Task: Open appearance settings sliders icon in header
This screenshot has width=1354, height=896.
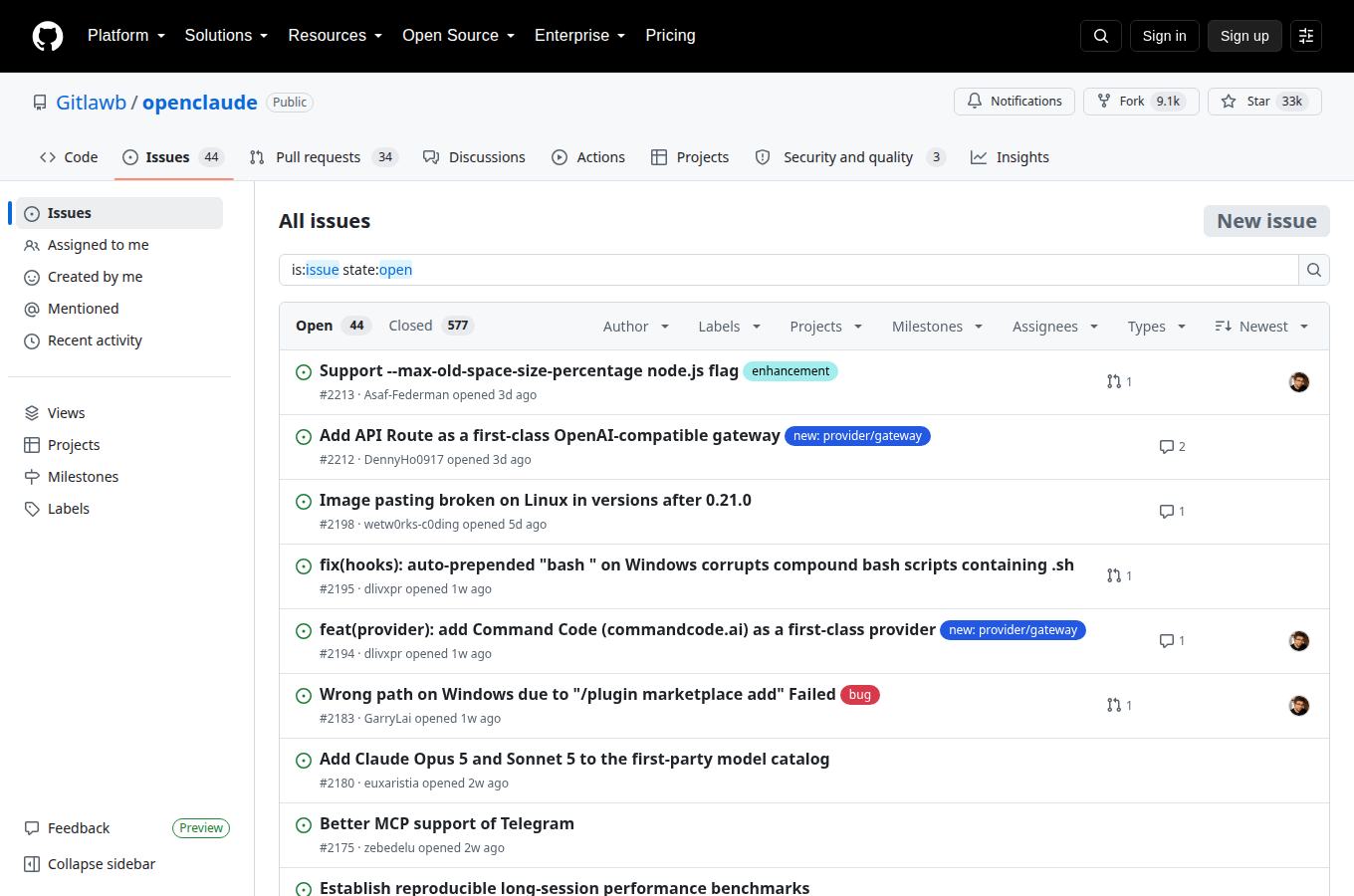Action: pyautogui.click(x=1306, y=36)
